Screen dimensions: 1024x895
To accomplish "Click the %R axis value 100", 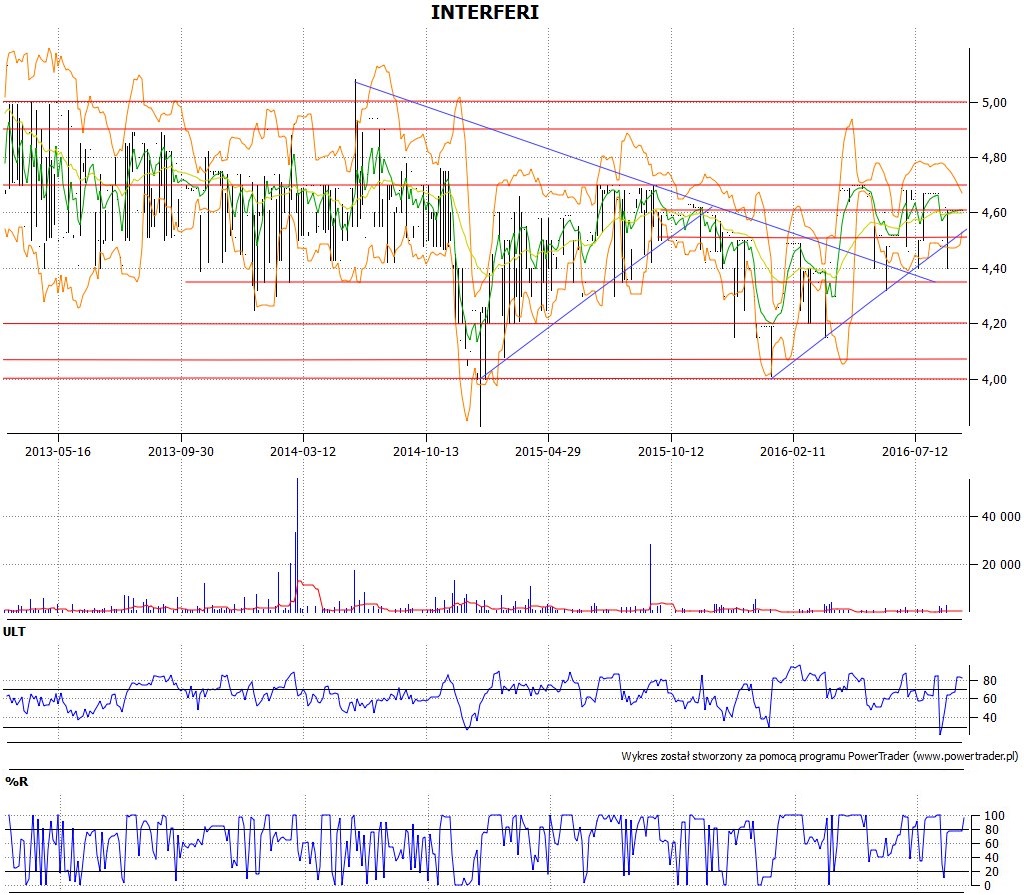I will (994, 816).
